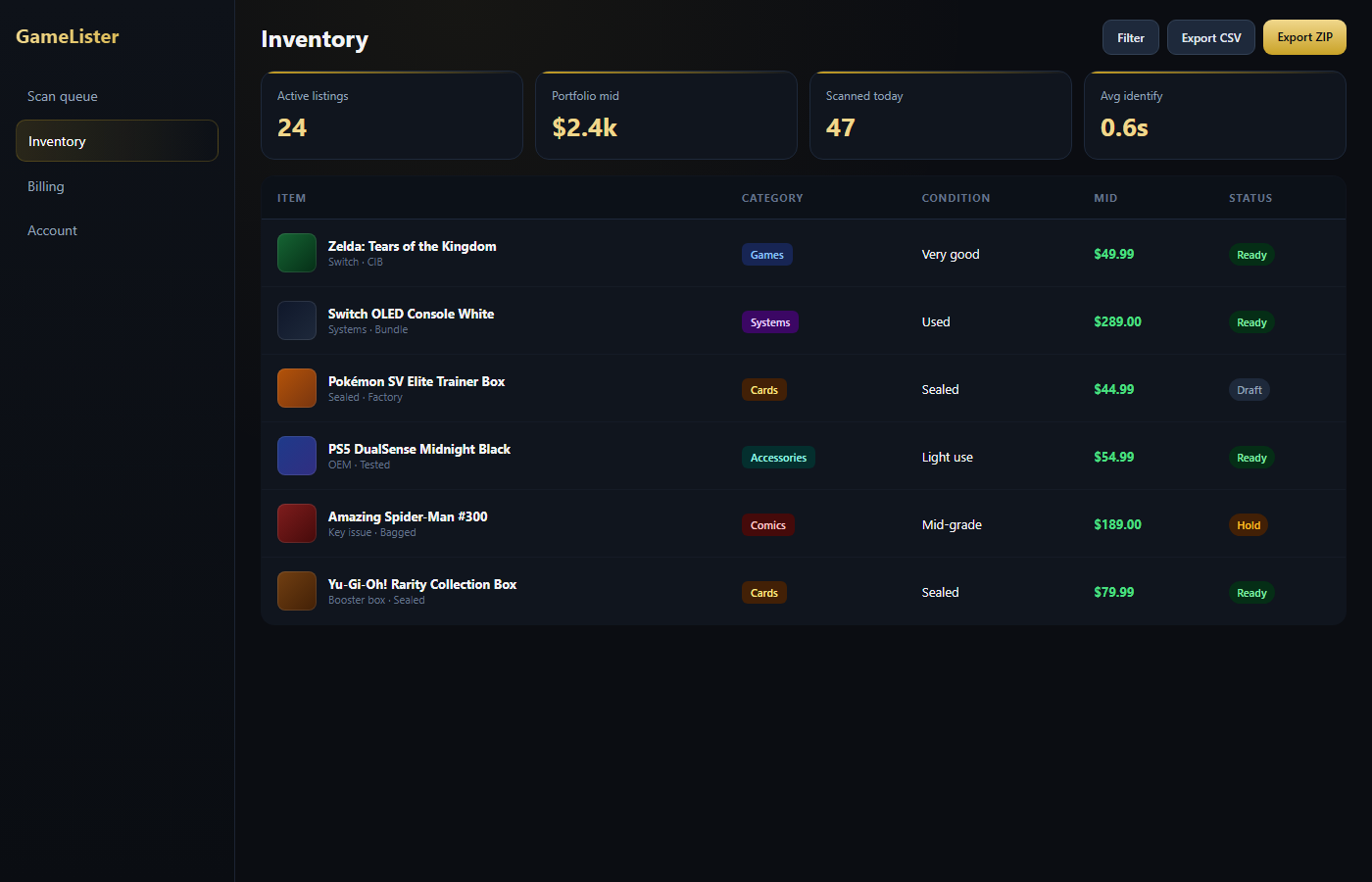Click the Switch OLED Console White thumbnail

pyautogui.click(x=297, y=320)
